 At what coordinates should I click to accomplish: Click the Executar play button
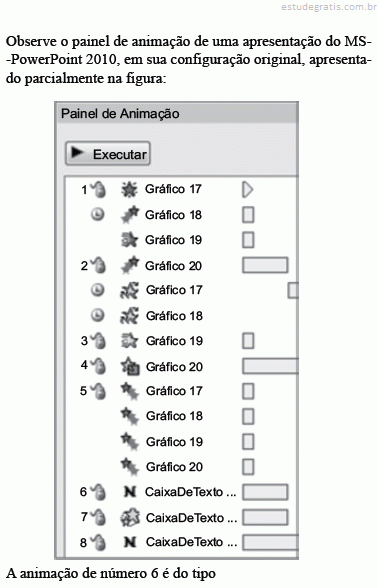(x=108, y=154)
